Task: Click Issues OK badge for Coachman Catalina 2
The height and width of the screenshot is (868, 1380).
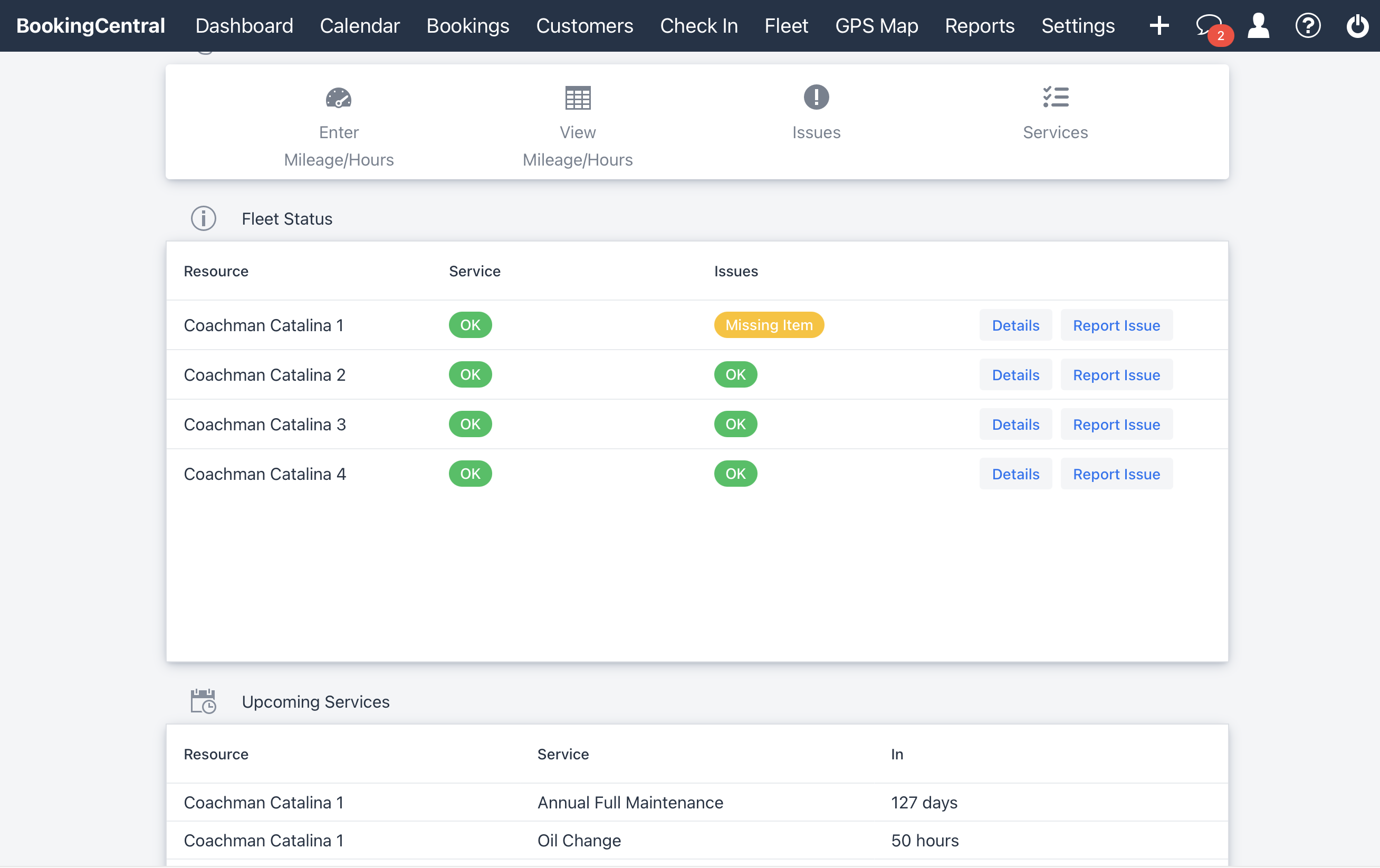Action: 735,375
